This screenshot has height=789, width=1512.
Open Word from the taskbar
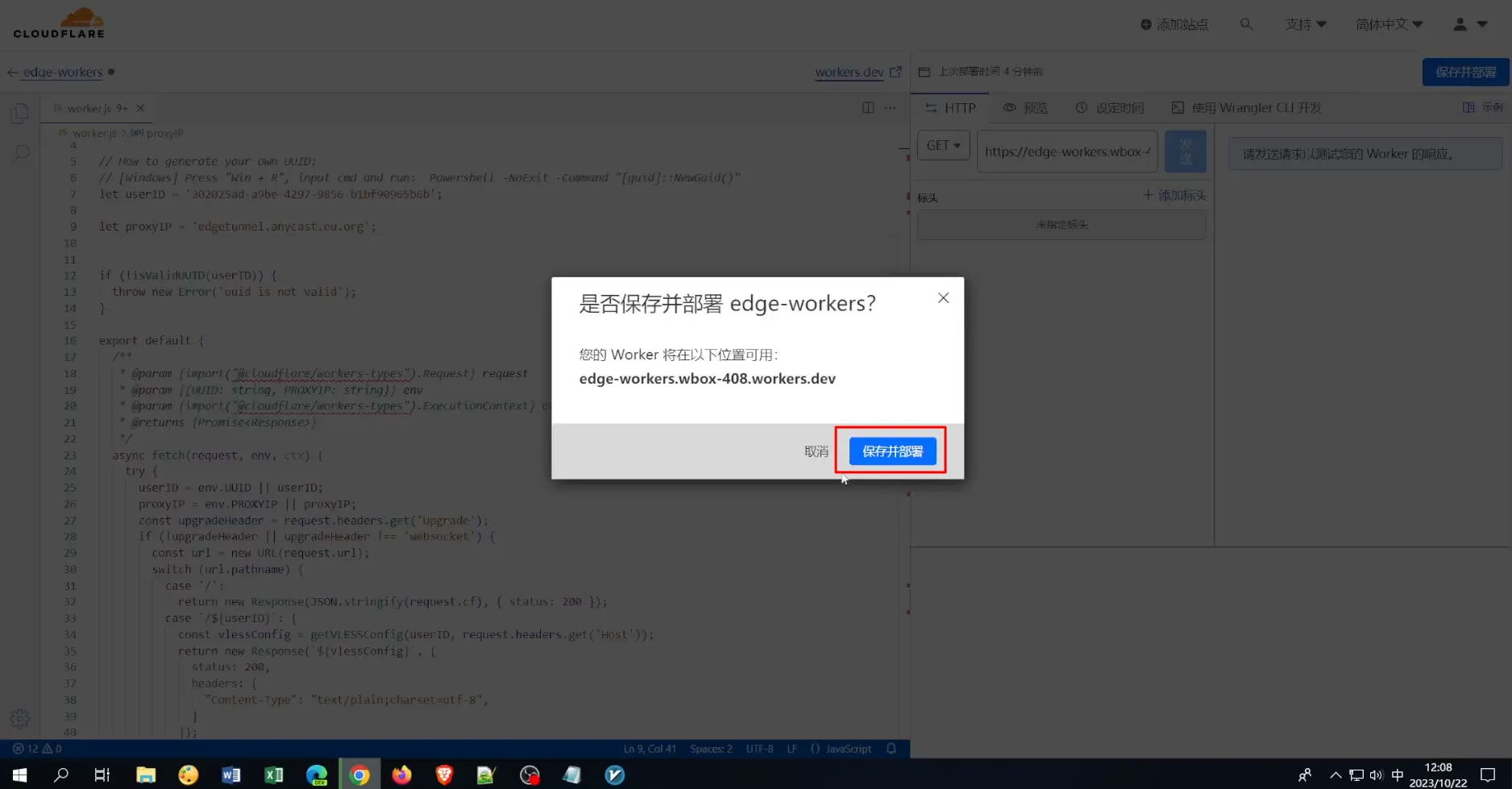pyautogui.click(x=231, y=774)
